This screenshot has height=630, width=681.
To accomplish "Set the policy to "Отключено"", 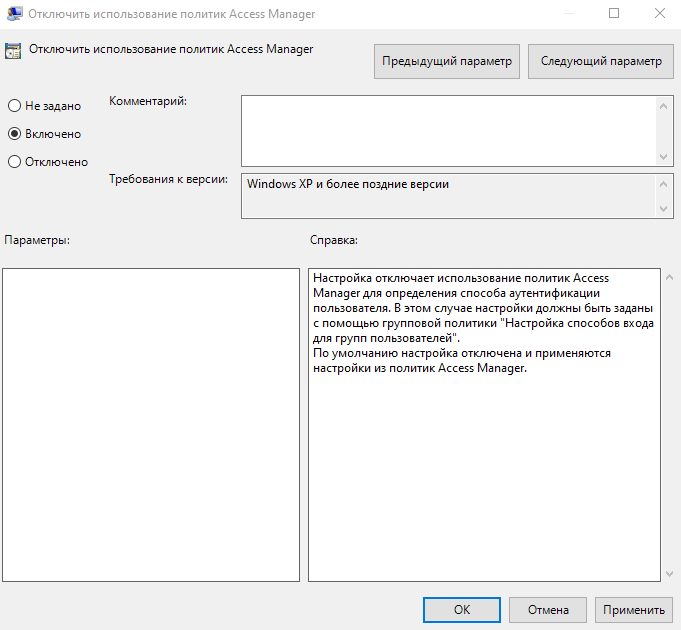I will click(15, 161).
